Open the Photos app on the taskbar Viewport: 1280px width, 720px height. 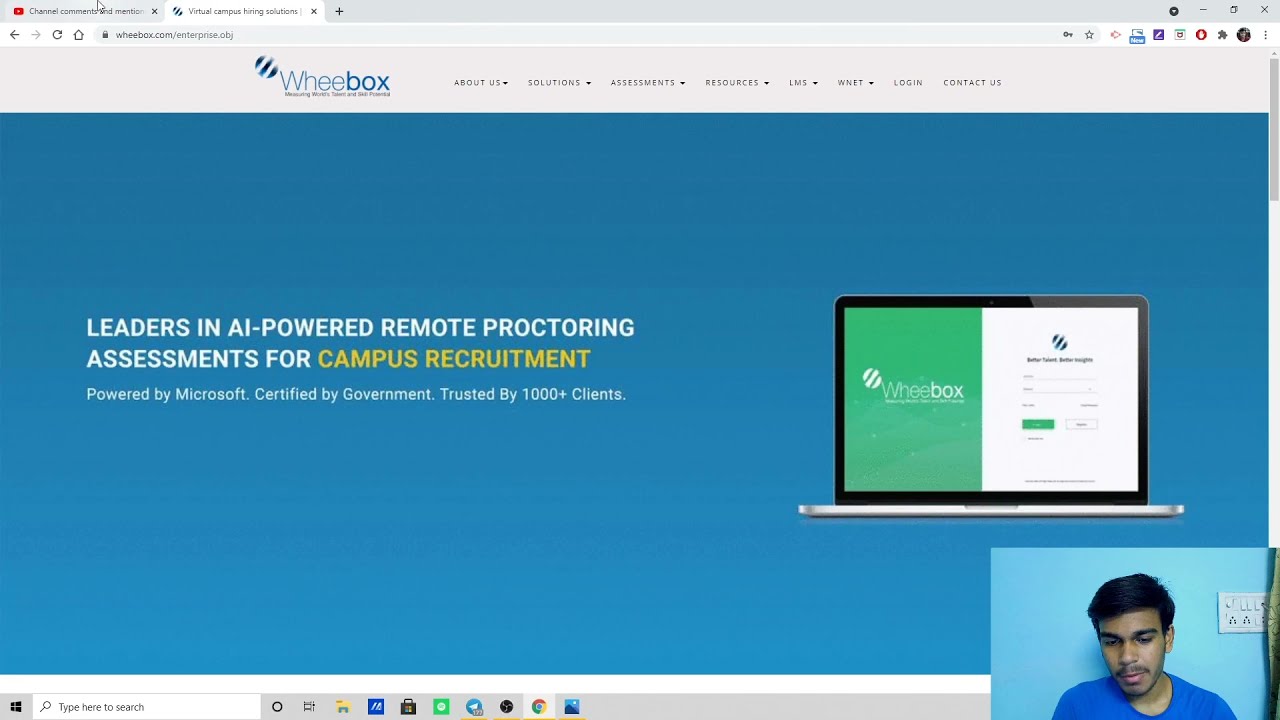coord(571,707)
